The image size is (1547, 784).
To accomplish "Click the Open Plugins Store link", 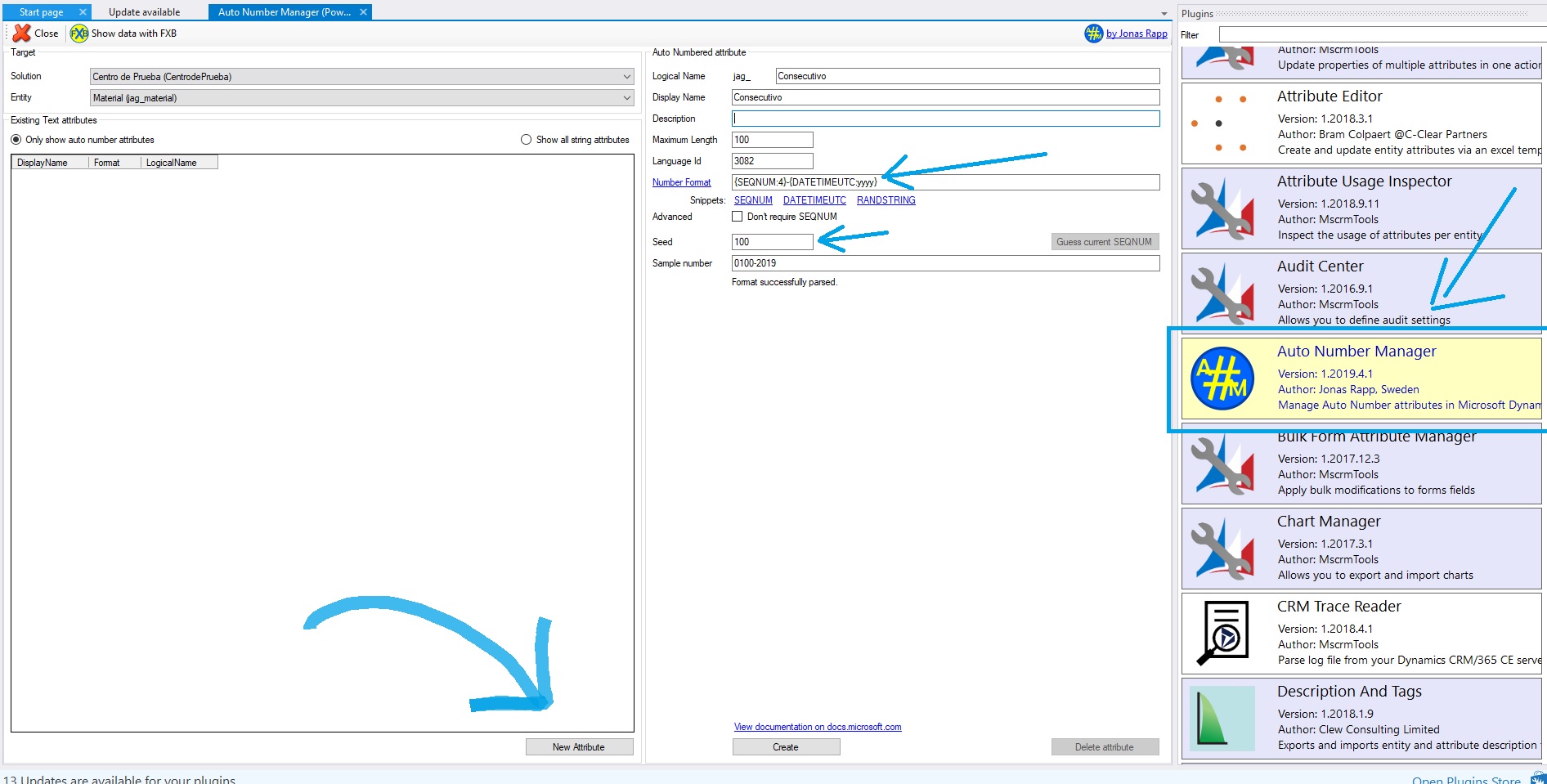I will click(x=1466, y=780).
